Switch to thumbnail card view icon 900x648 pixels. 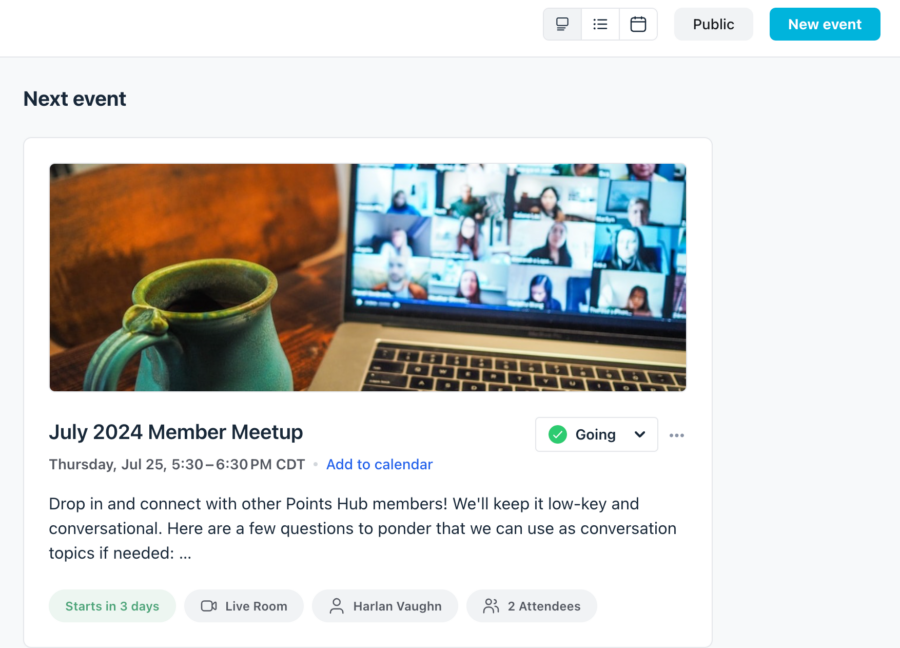pos(562,24)
